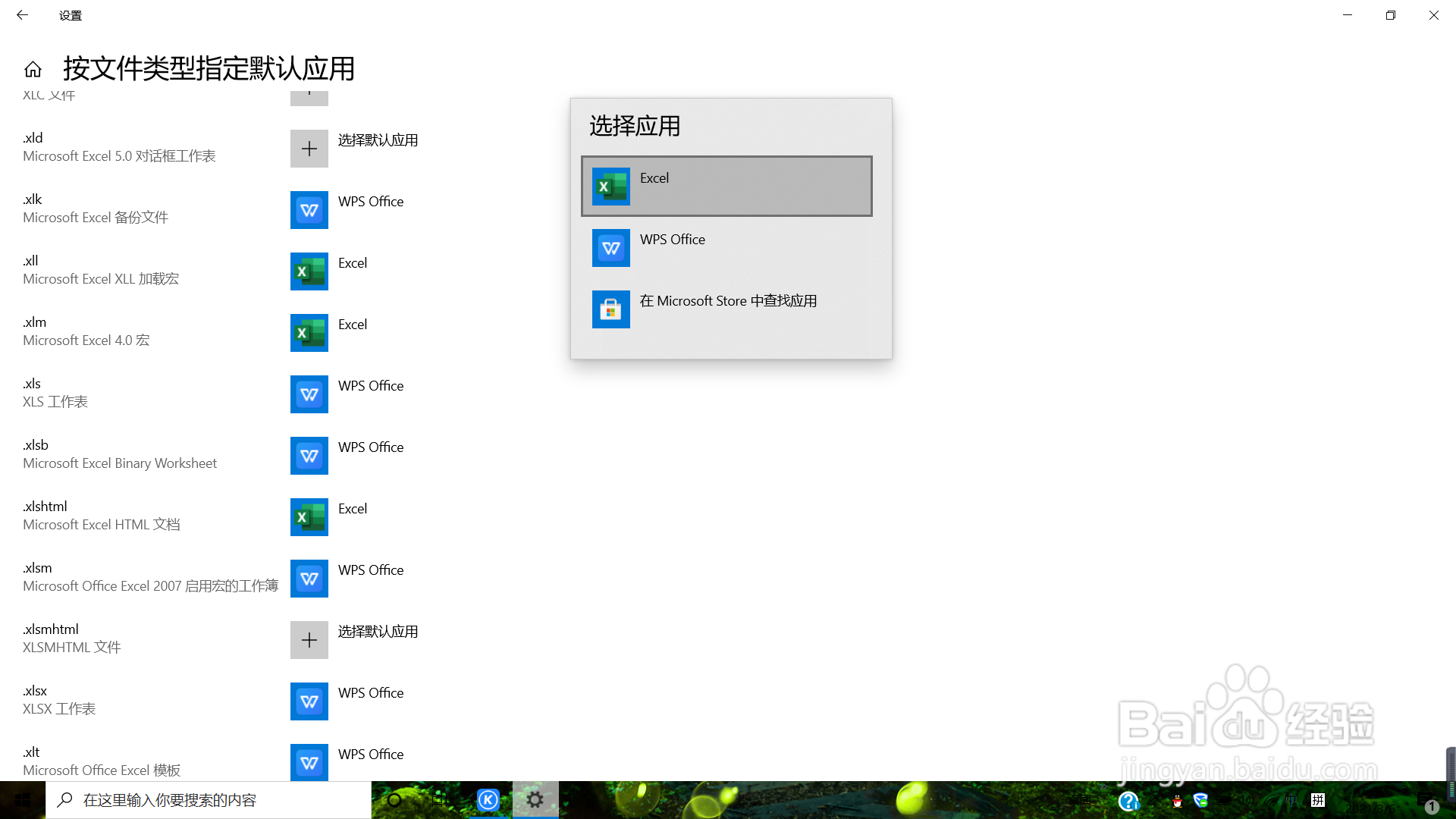Viewport: 1456px width, 819px height.
Task: Click the Settings gear in the taskbar
Action: click(535, 800)
